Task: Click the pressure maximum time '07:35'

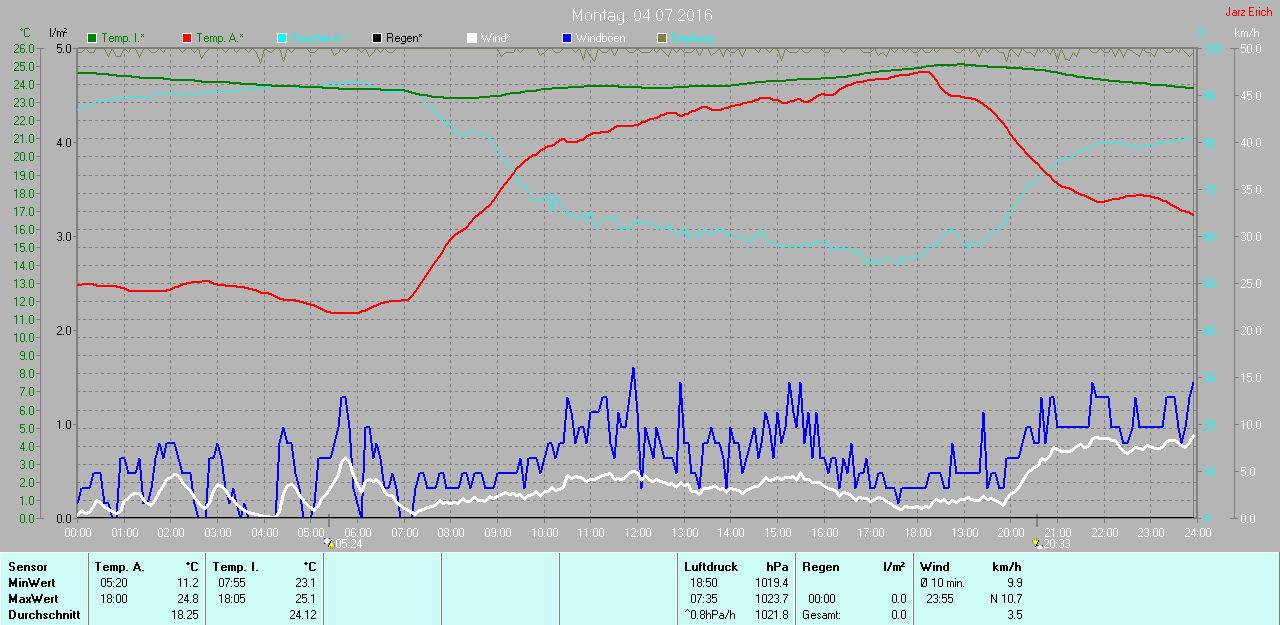Action: tap(704, 599)
